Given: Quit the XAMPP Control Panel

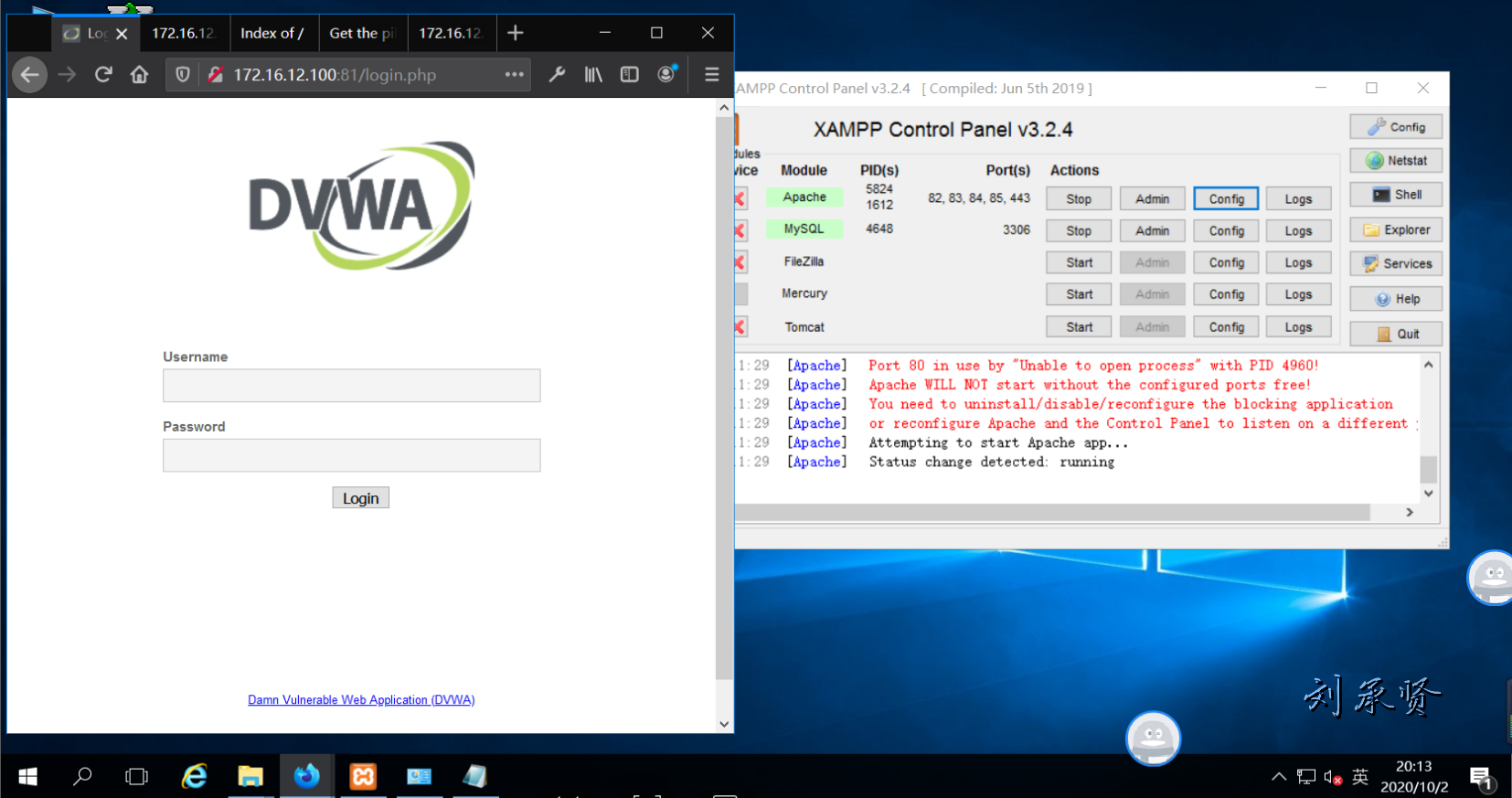Looking at the screenshot, I should tap(1396, 334).
